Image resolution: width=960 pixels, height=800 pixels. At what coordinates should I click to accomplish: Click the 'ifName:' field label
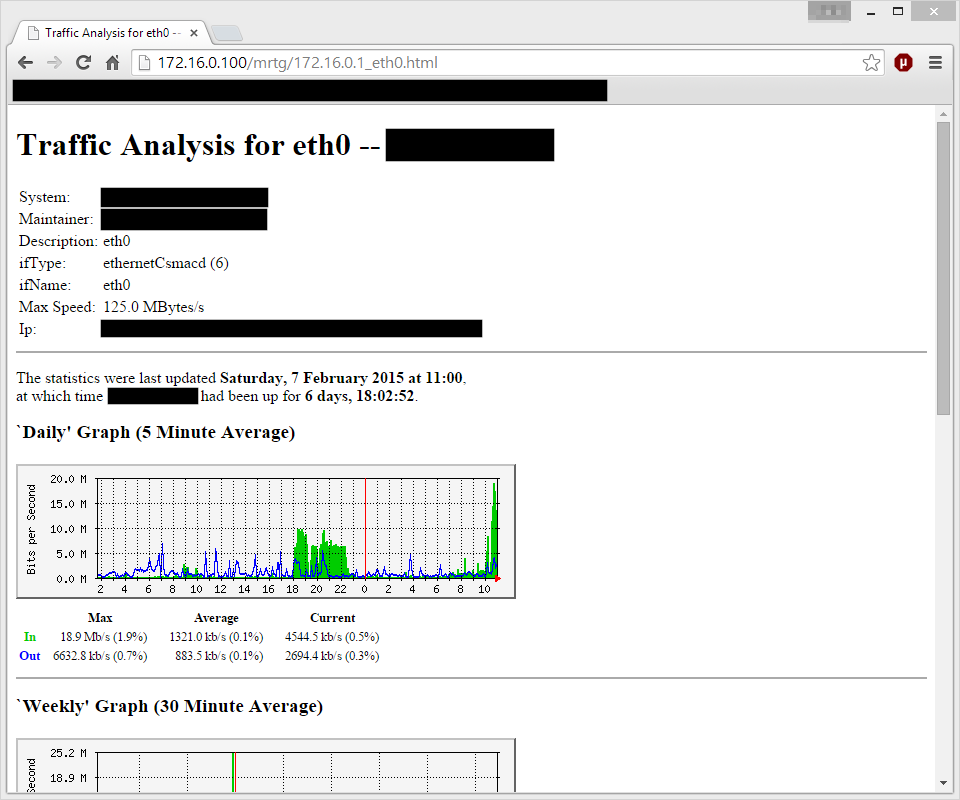pos(45,285)
